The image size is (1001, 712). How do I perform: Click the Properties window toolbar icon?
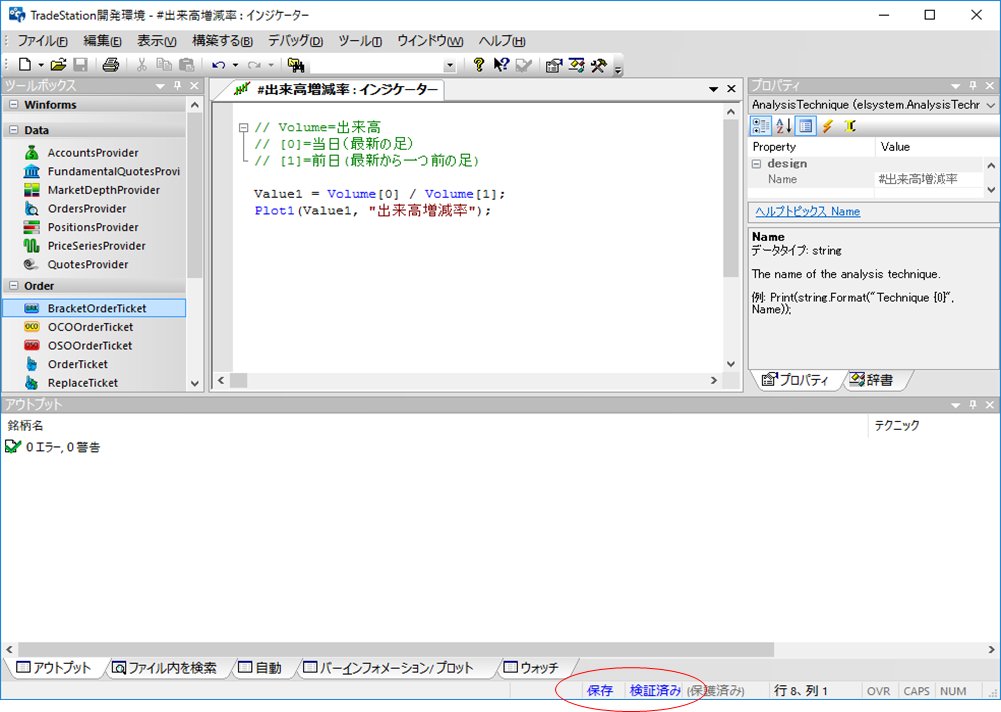[x=553, y=65]
